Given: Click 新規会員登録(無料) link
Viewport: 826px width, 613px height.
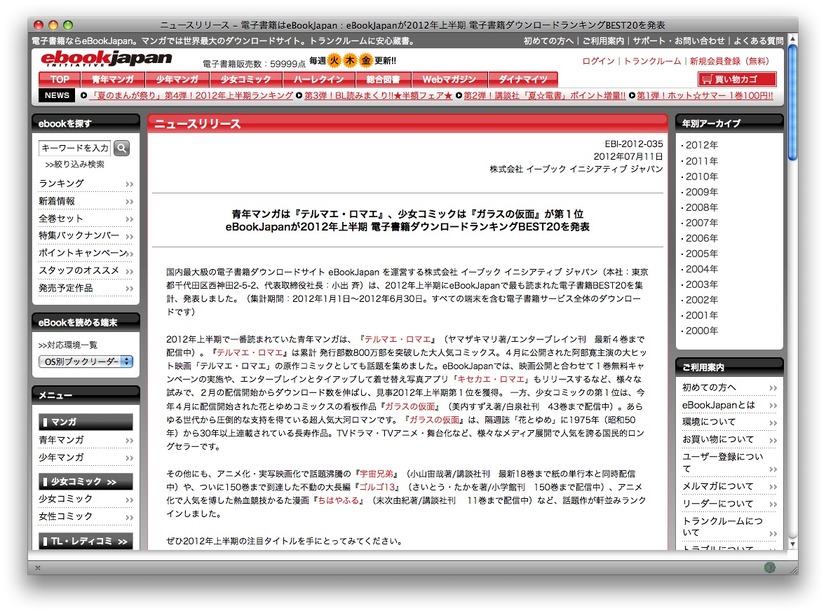Looking at the screenshot, I should pyautogui.click(x=729, y=61).
